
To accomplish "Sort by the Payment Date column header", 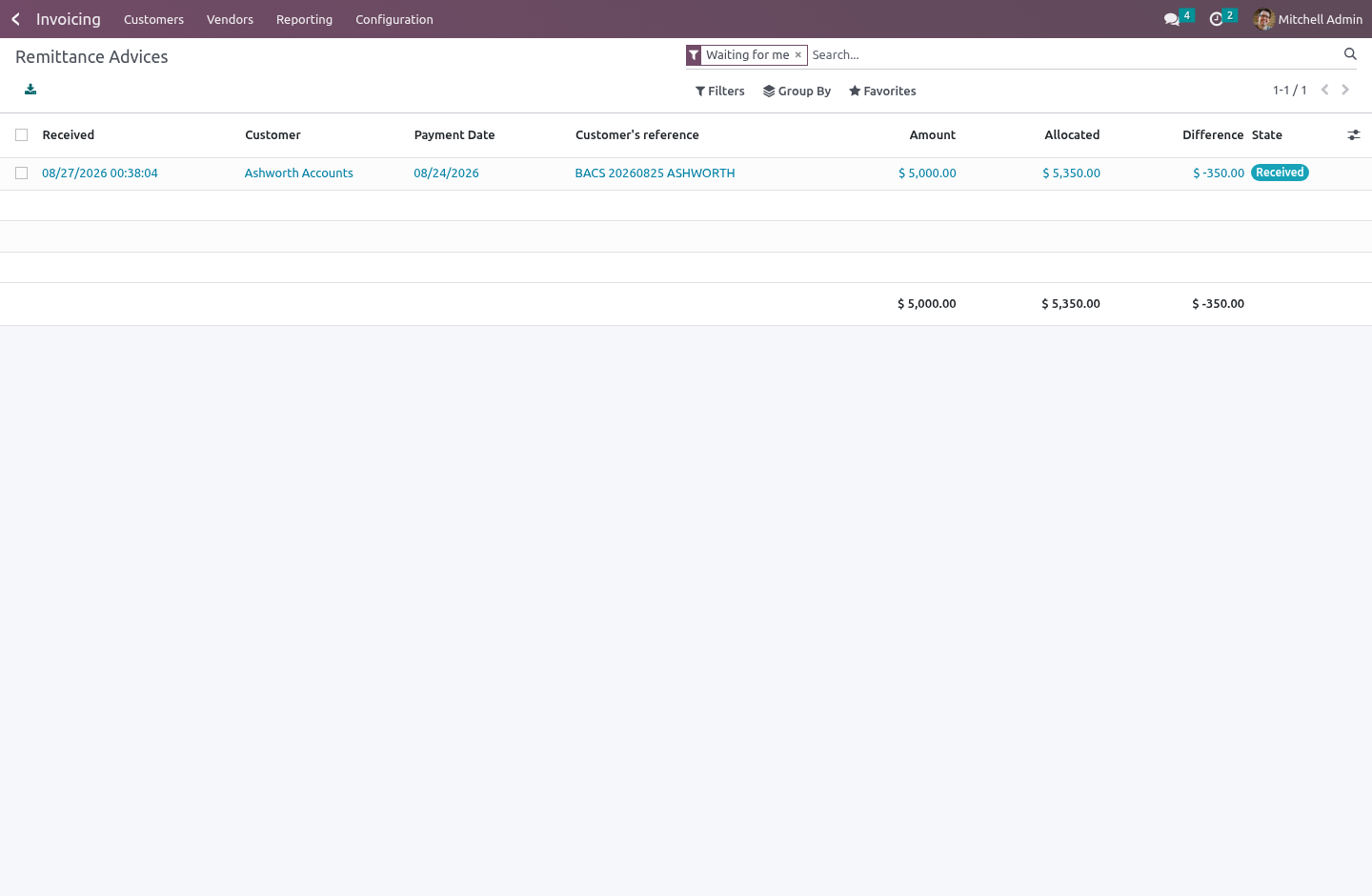I will point(454,135).
